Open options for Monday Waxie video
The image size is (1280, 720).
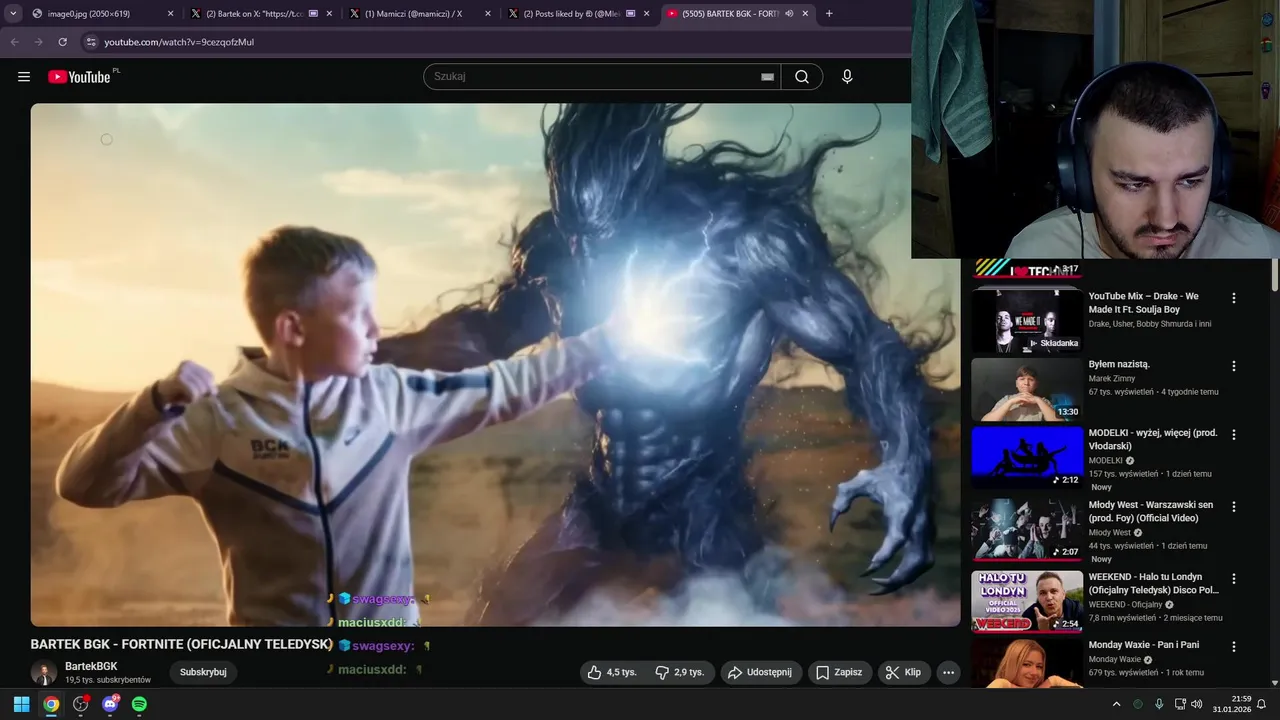pos(1234,647)
